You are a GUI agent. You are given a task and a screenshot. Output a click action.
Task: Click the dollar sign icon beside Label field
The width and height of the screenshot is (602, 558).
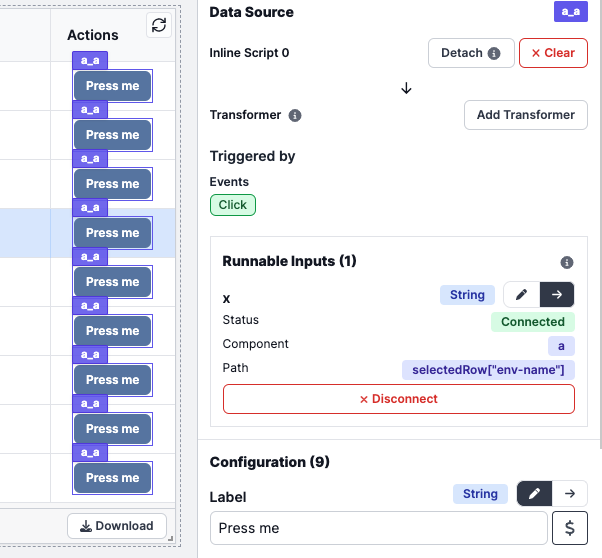click(x=570, y=528)
